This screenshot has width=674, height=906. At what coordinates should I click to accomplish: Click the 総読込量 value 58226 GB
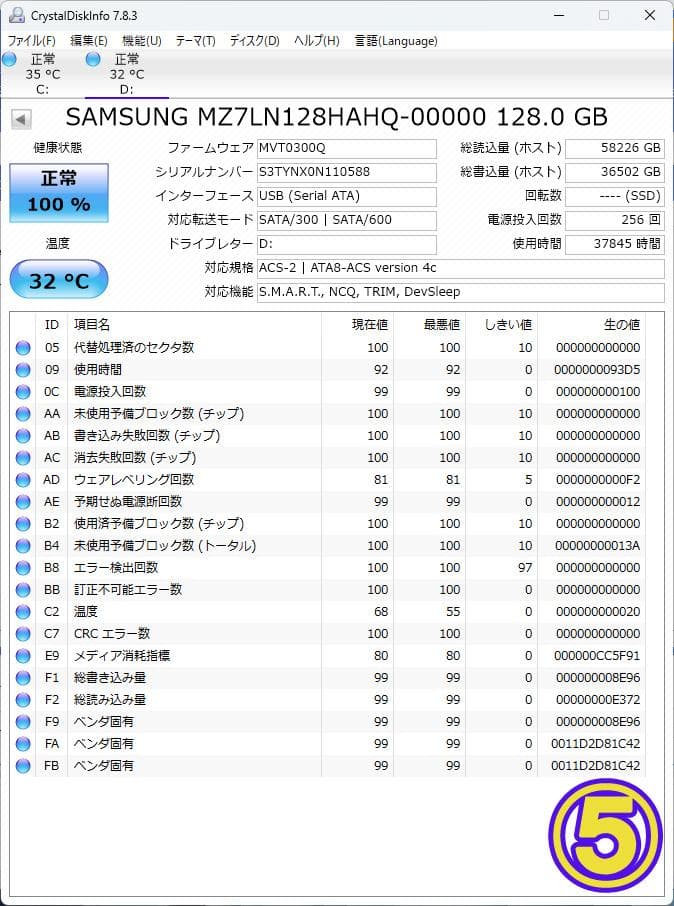[615, 148]
